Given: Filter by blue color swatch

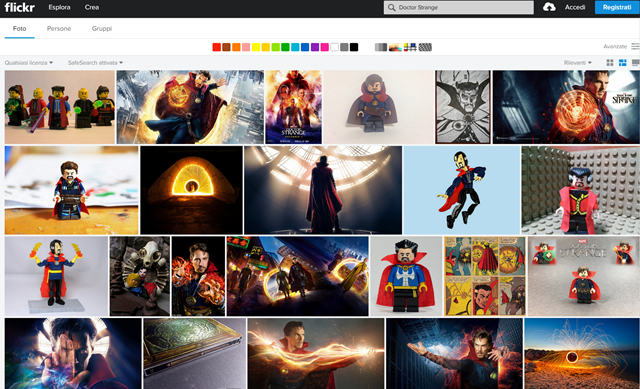Looking at the screenshot, I should [x=305, y=47].
